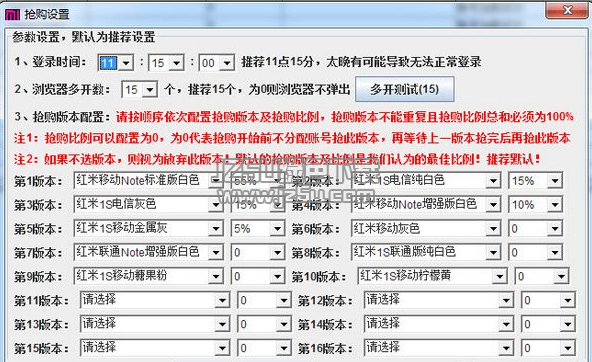Open 第7版本 ratio dropdown
The image size is (592, 362).
click(258, 252)
